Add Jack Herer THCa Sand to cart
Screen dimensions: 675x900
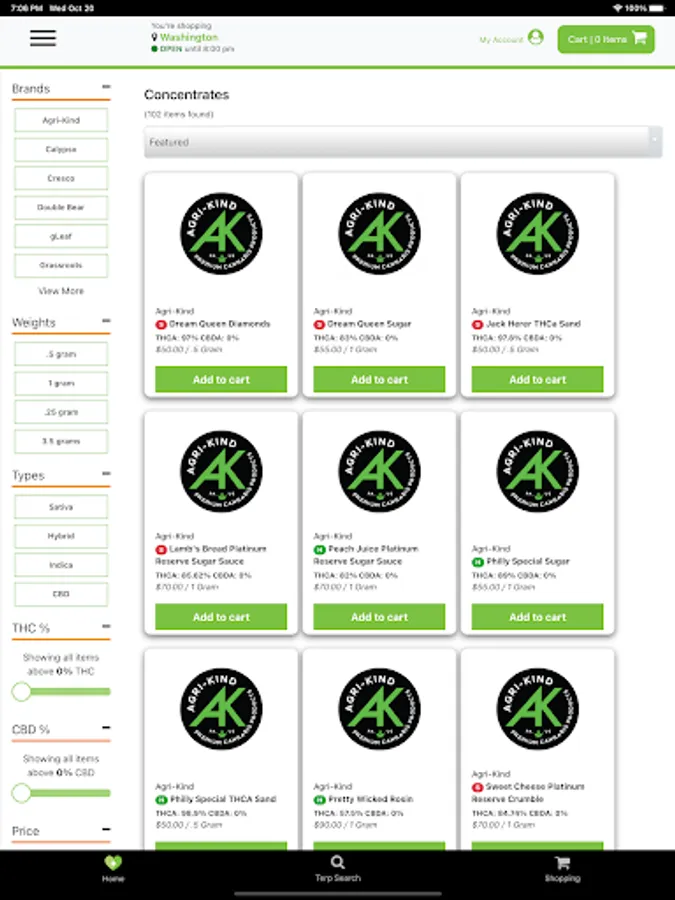538,379
